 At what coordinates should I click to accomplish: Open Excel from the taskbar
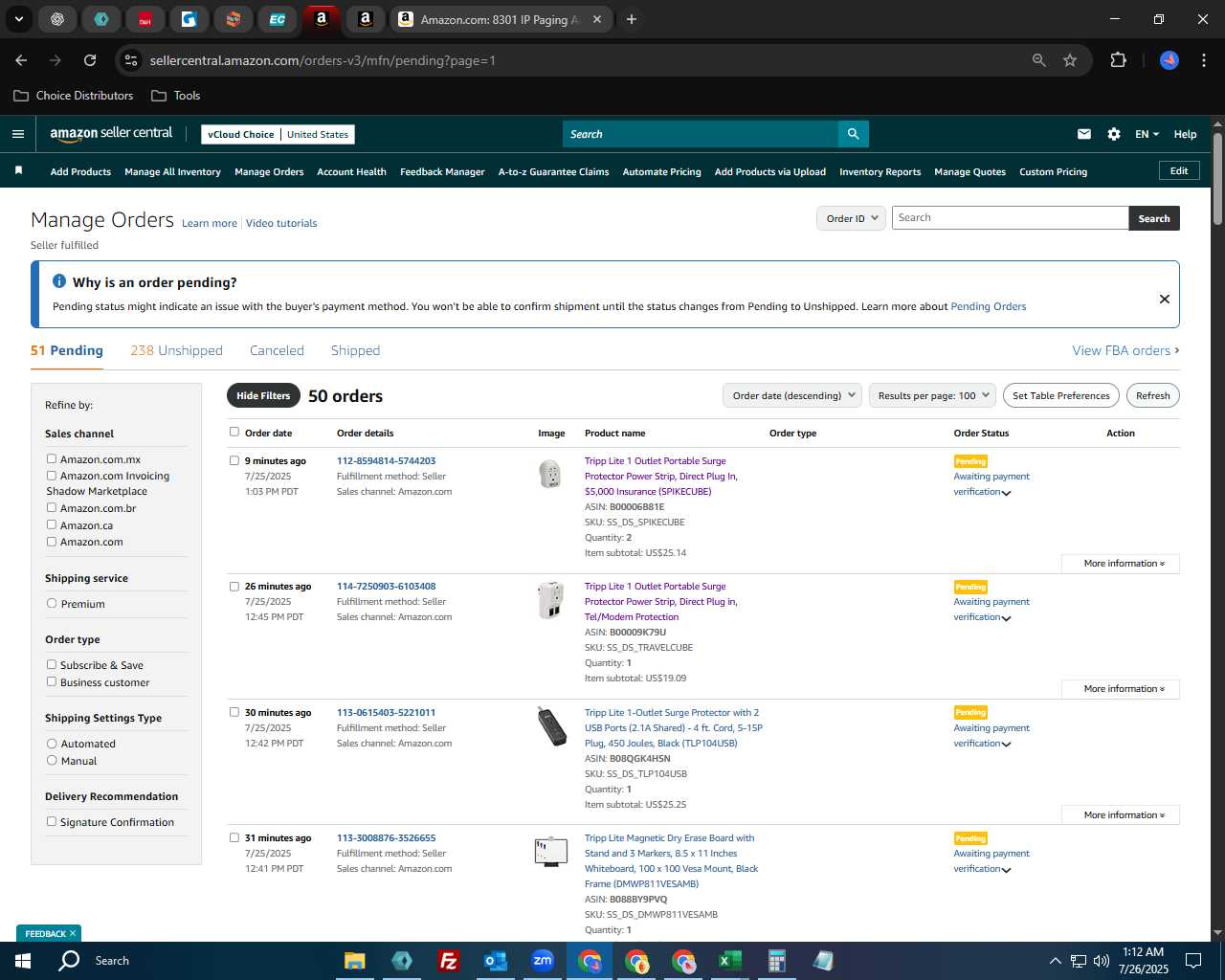pyautogui.click(x=729, y=961)
